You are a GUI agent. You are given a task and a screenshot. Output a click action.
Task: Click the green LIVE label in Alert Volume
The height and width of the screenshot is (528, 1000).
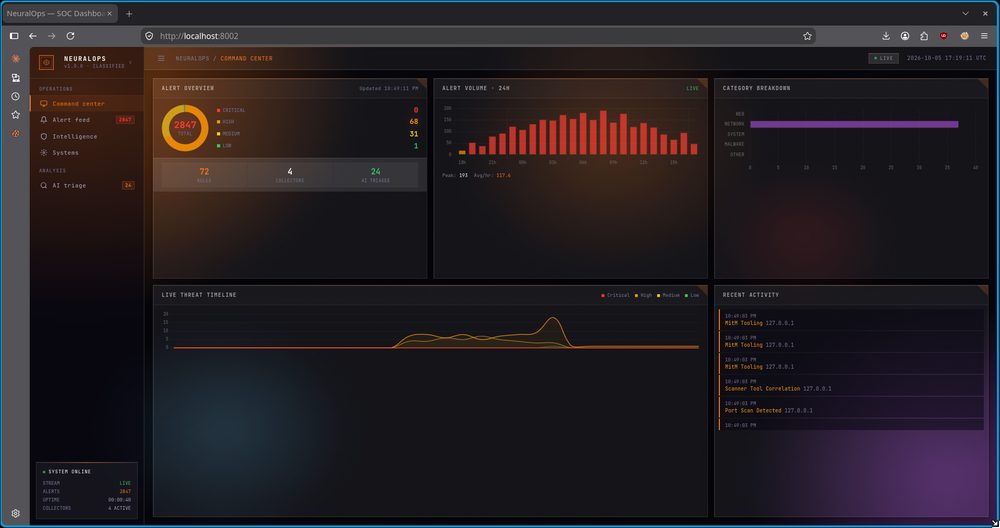click(x=693, y=89)
